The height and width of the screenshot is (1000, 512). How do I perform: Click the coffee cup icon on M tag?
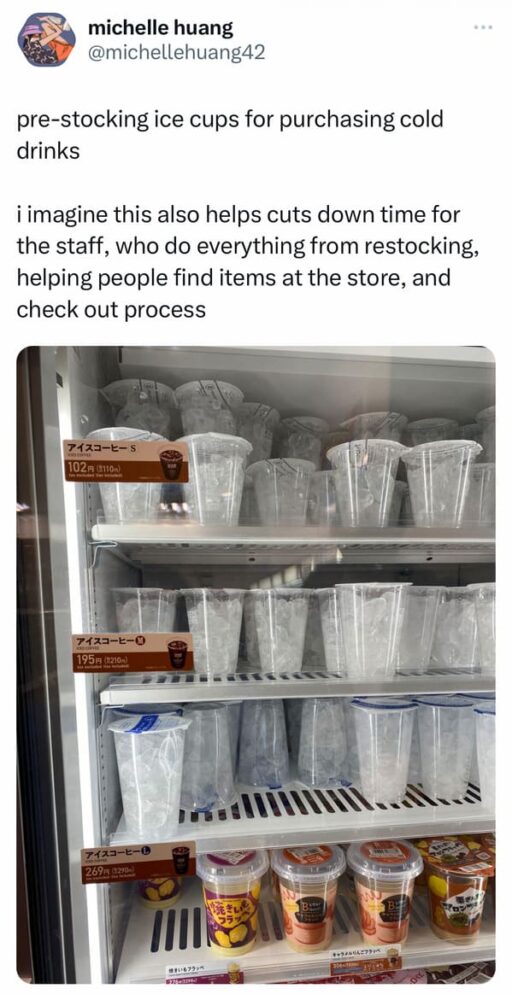(x=178, y=652)
